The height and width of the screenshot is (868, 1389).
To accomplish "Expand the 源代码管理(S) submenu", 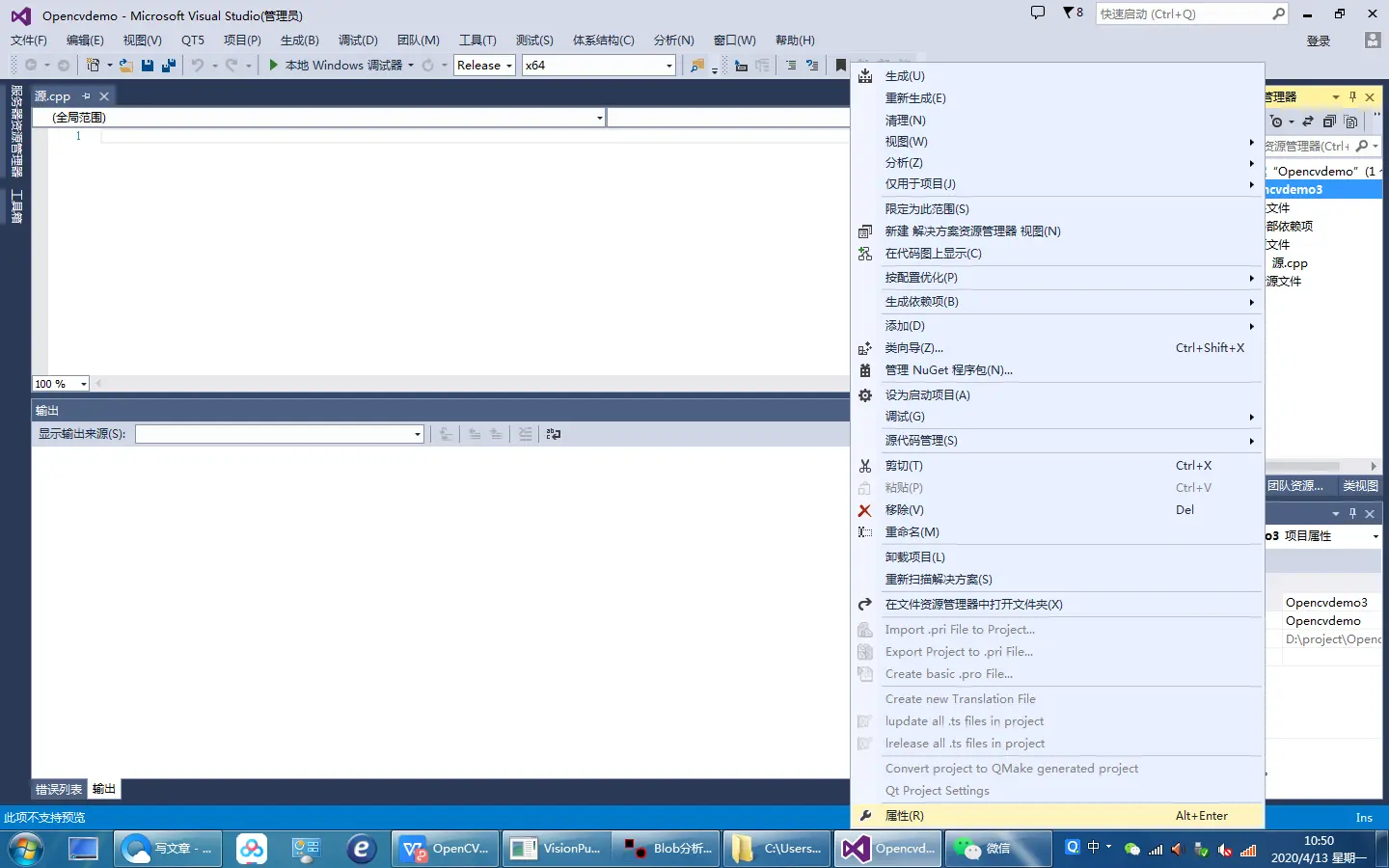I will click(x=1057, y=441).
